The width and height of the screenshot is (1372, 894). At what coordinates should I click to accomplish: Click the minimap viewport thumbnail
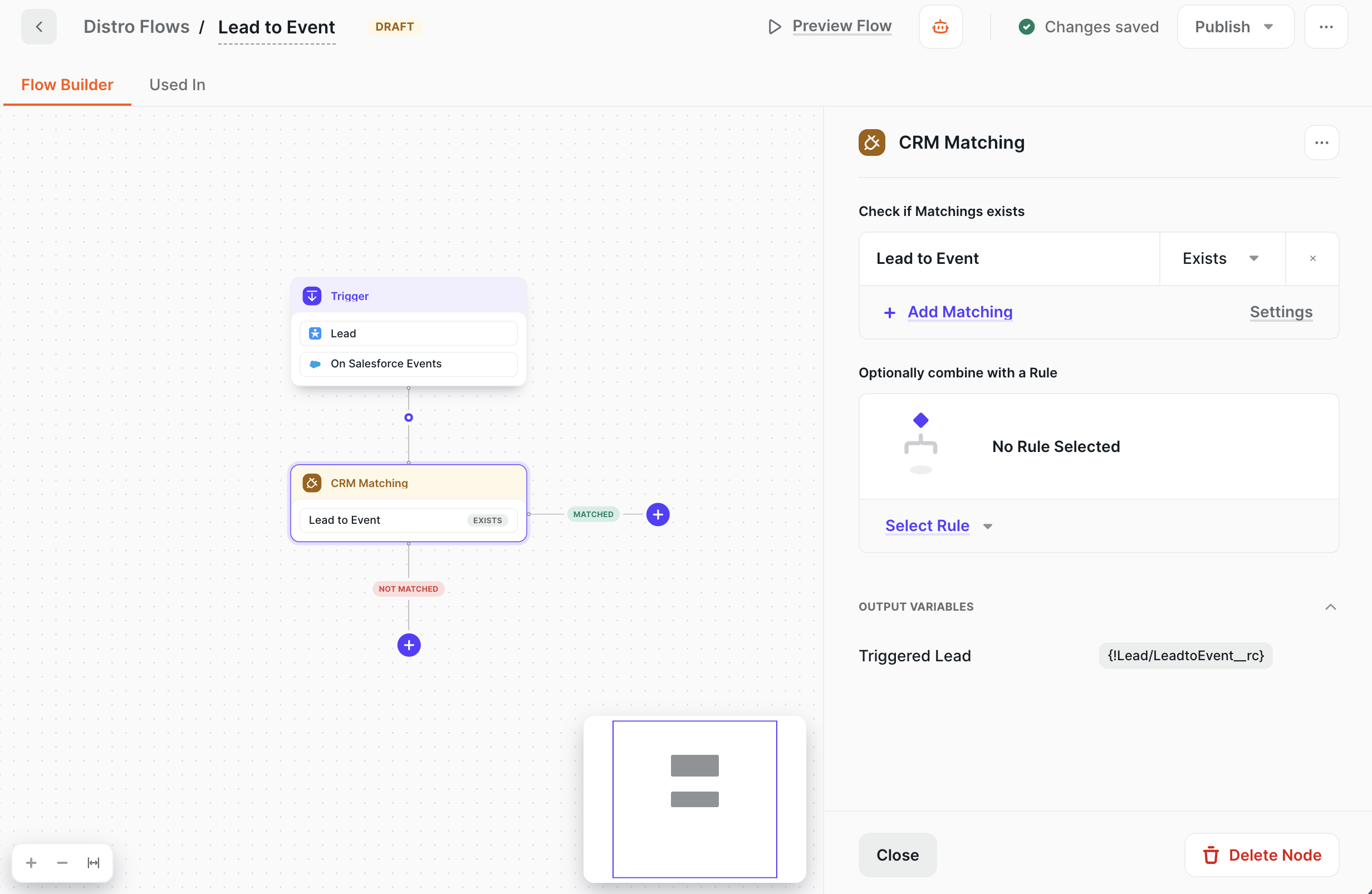click(x=694, y=798)
